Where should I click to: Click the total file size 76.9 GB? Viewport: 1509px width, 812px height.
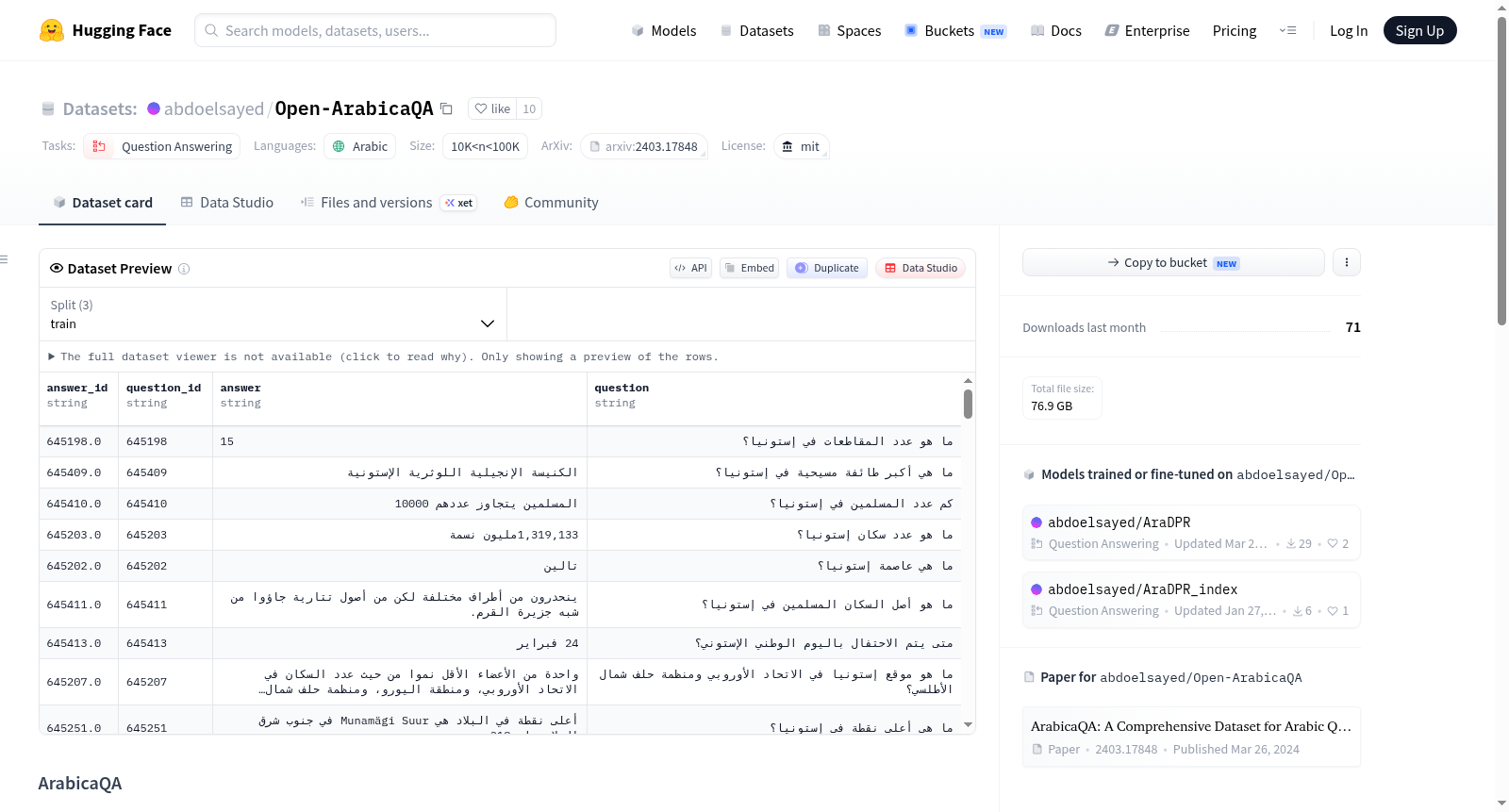(x=1052, y=406)
